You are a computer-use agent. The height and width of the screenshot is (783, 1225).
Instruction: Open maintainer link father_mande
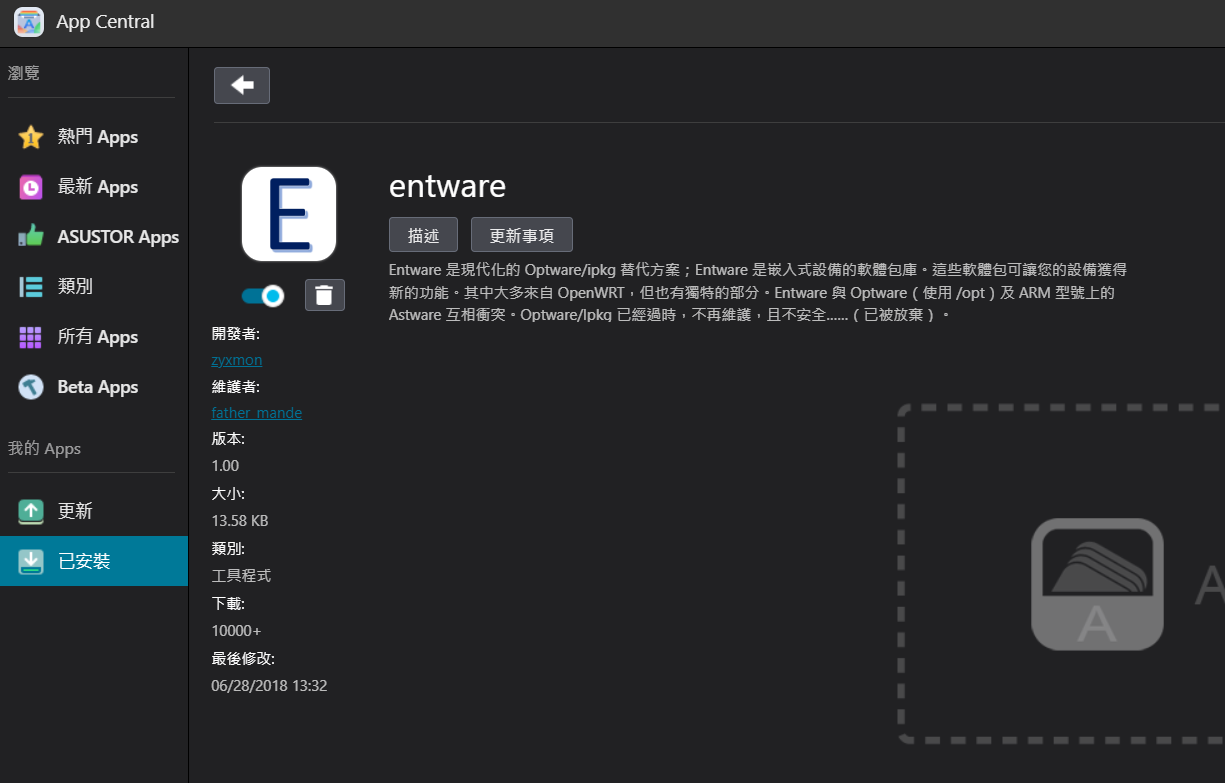tap(257, 413)
